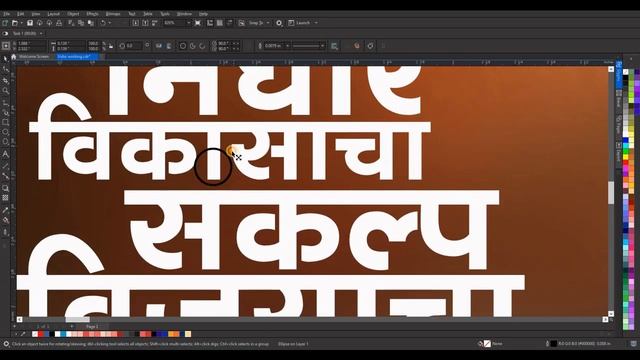Select the Ellipse tool in the toolbox

[x=5, y=132]
